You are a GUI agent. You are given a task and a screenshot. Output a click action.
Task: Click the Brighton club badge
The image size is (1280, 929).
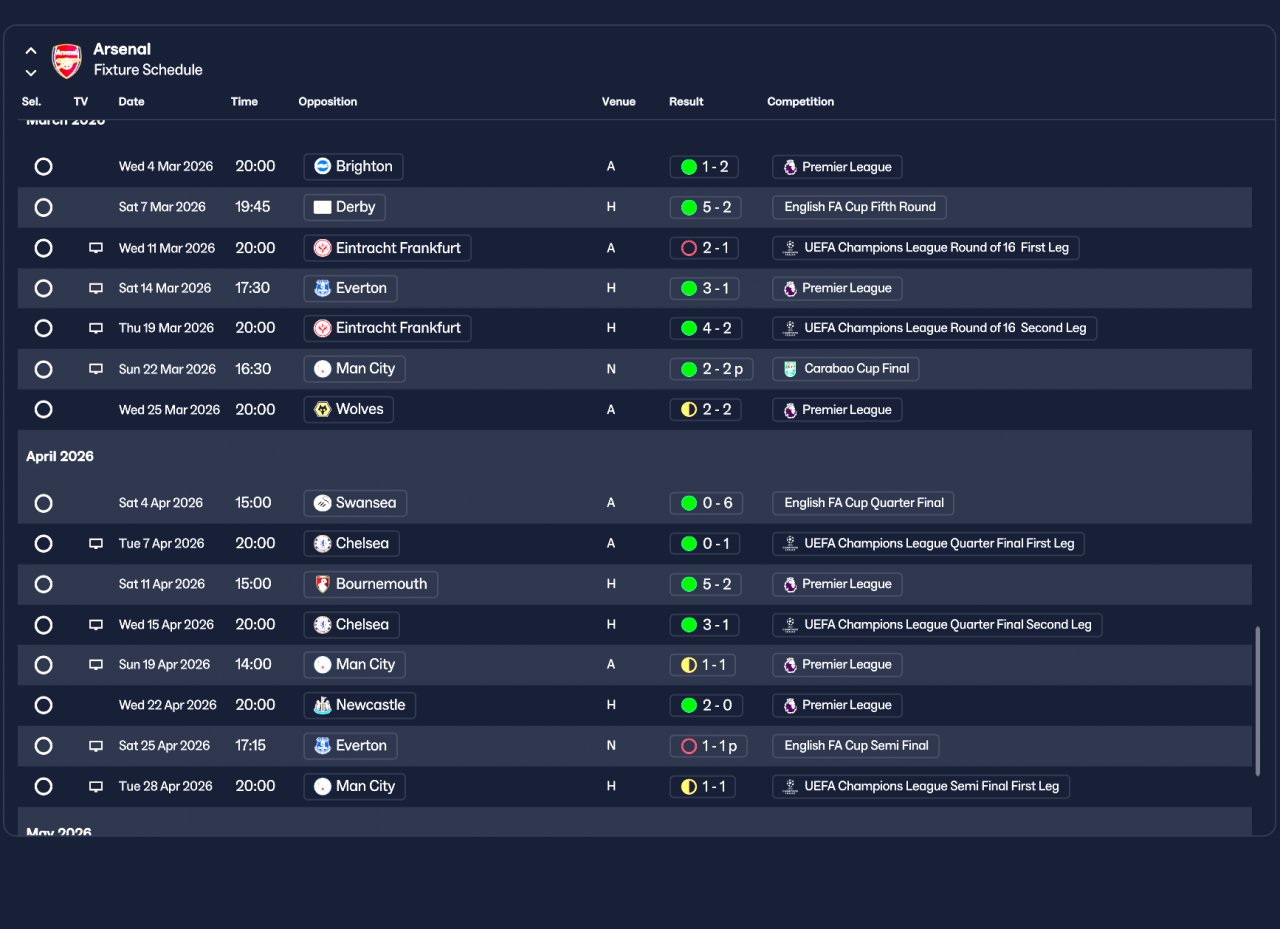322,166
